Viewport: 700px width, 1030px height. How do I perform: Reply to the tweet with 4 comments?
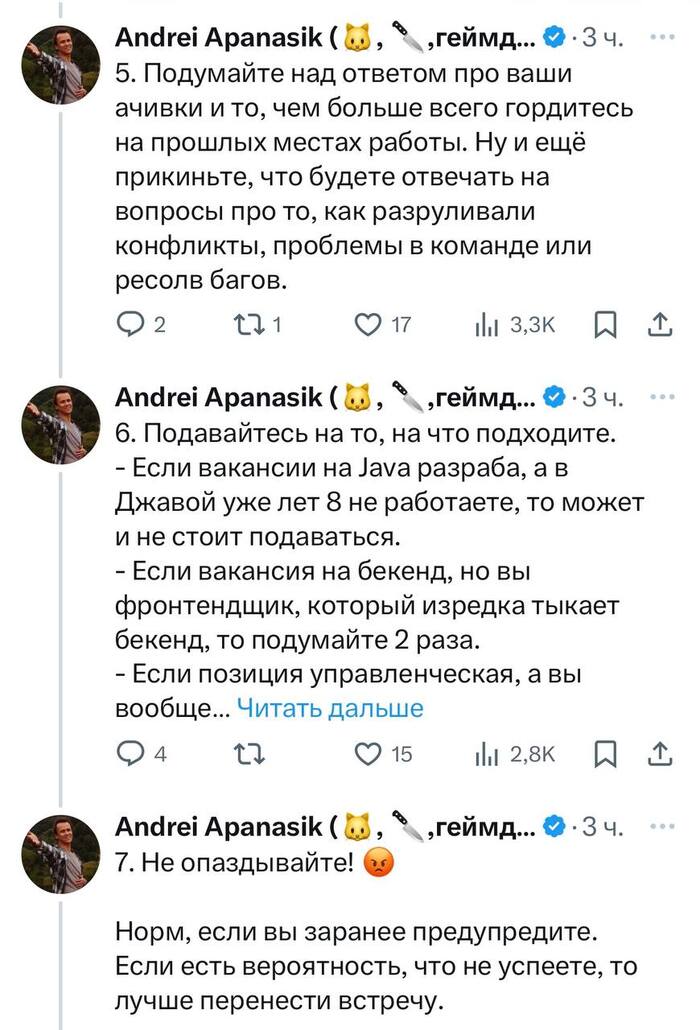(131, 755)
